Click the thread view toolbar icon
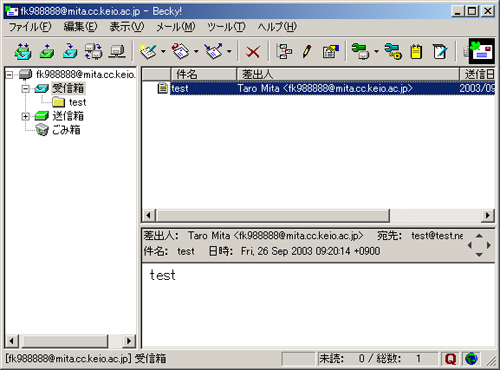 tap(284, 51)
